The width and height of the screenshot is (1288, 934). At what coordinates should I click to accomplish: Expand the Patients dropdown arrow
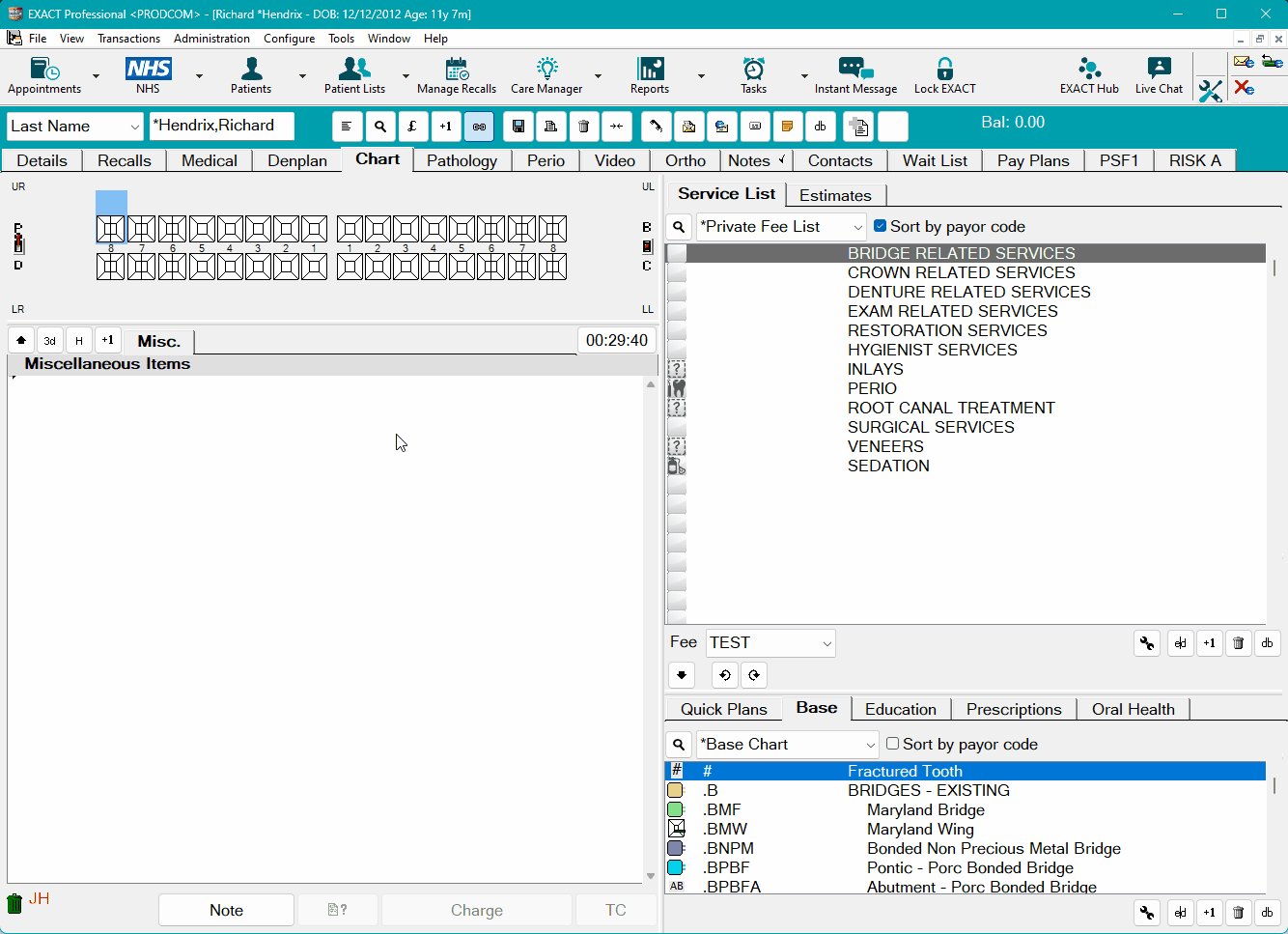click(x=302, y=76)
